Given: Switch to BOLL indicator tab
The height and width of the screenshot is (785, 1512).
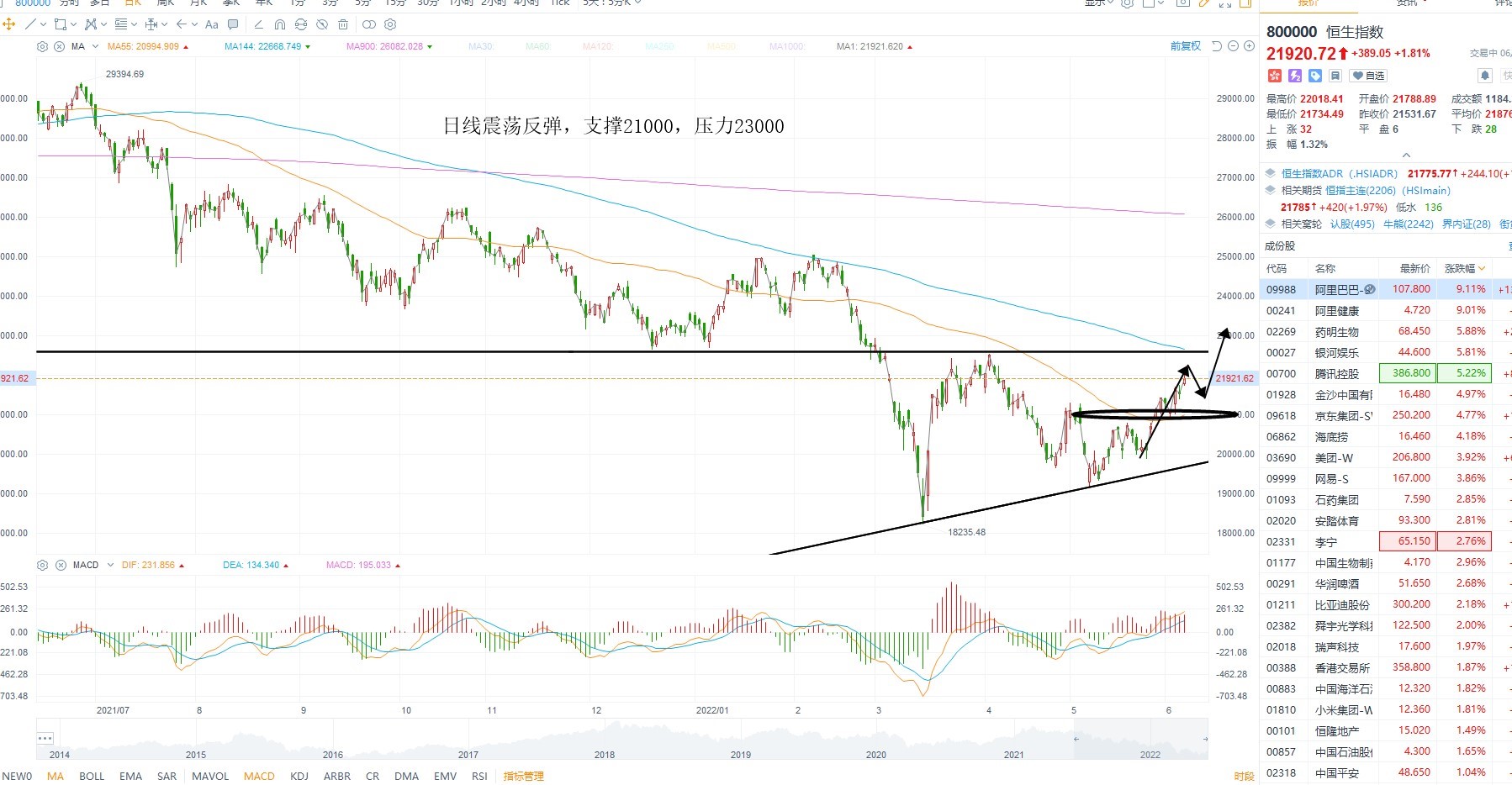Looking at the screenshot, I should (x=92, y=776).
